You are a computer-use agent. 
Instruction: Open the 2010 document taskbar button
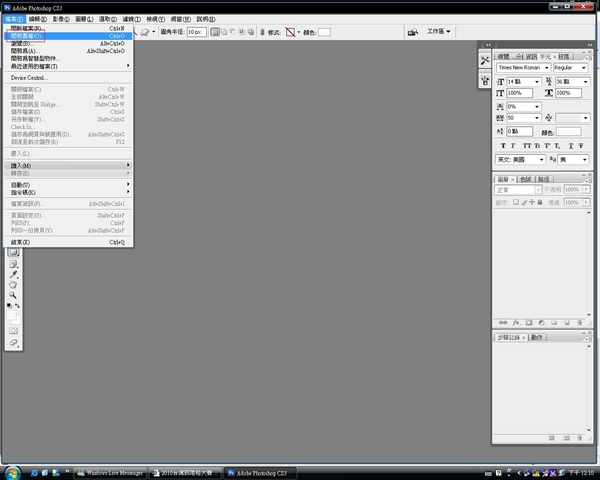[x=186, y=473]
